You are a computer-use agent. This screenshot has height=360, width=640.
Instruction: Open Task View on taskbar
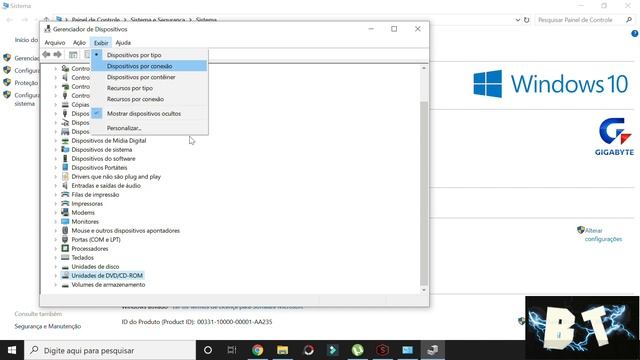(x=232, y=350)
